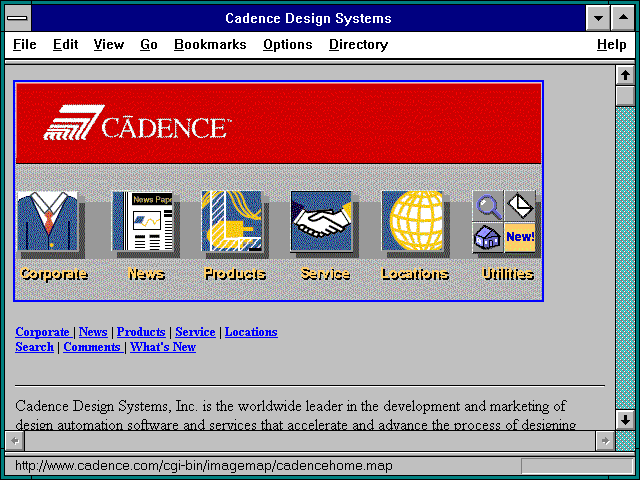The width and height of the screenshot is (640, 480).
Task: Open the File menu
Action: [x=24, y=44]
